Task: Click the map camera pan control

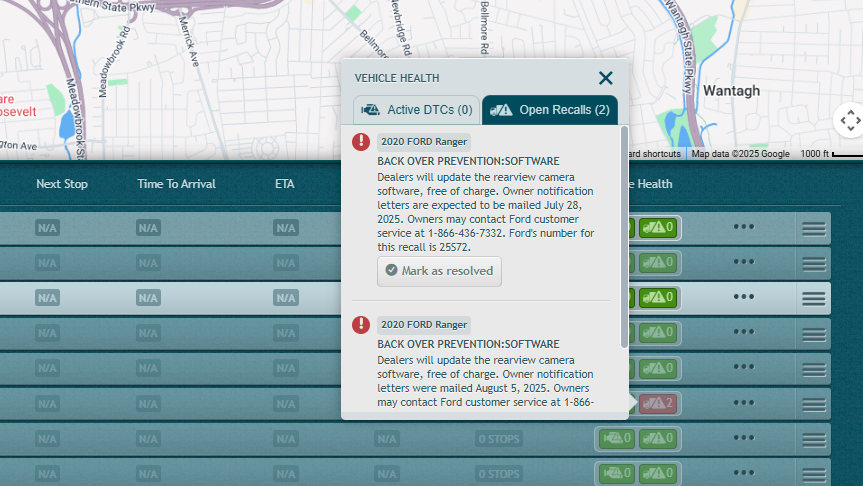Action: 849,121
